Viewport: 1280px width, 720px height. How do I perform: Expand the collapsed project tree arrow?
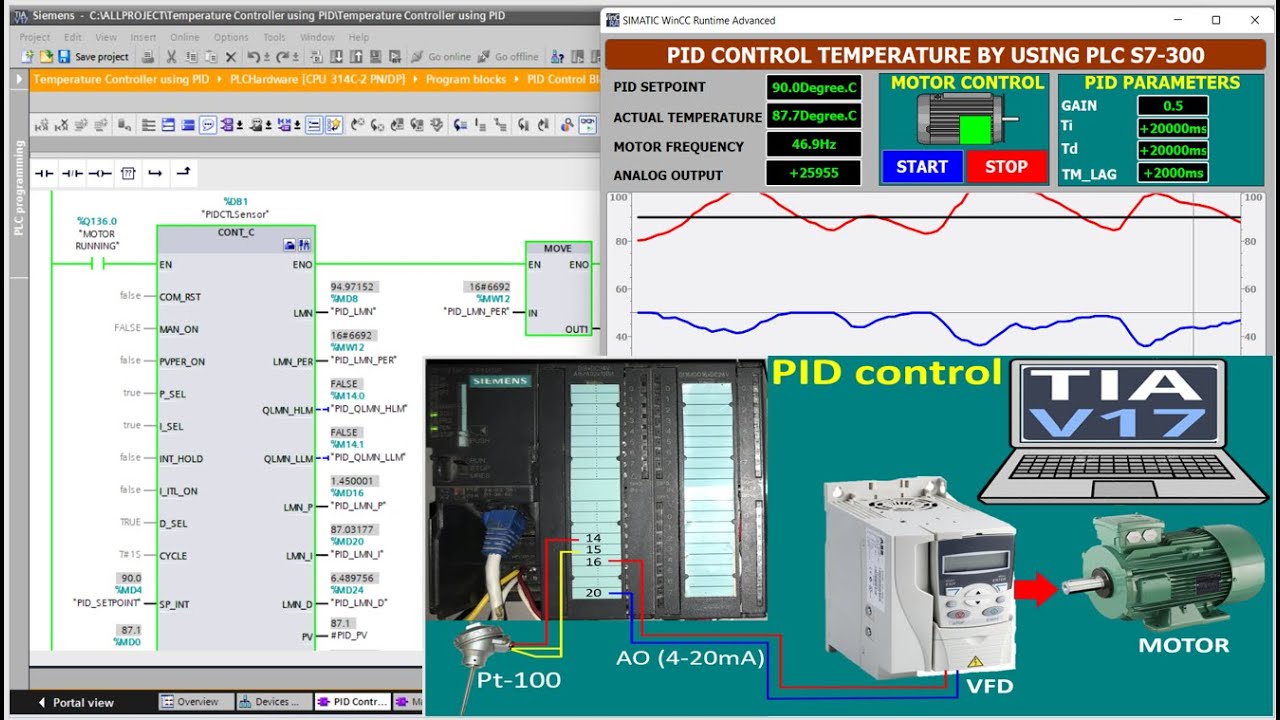(x=19, y=79)
